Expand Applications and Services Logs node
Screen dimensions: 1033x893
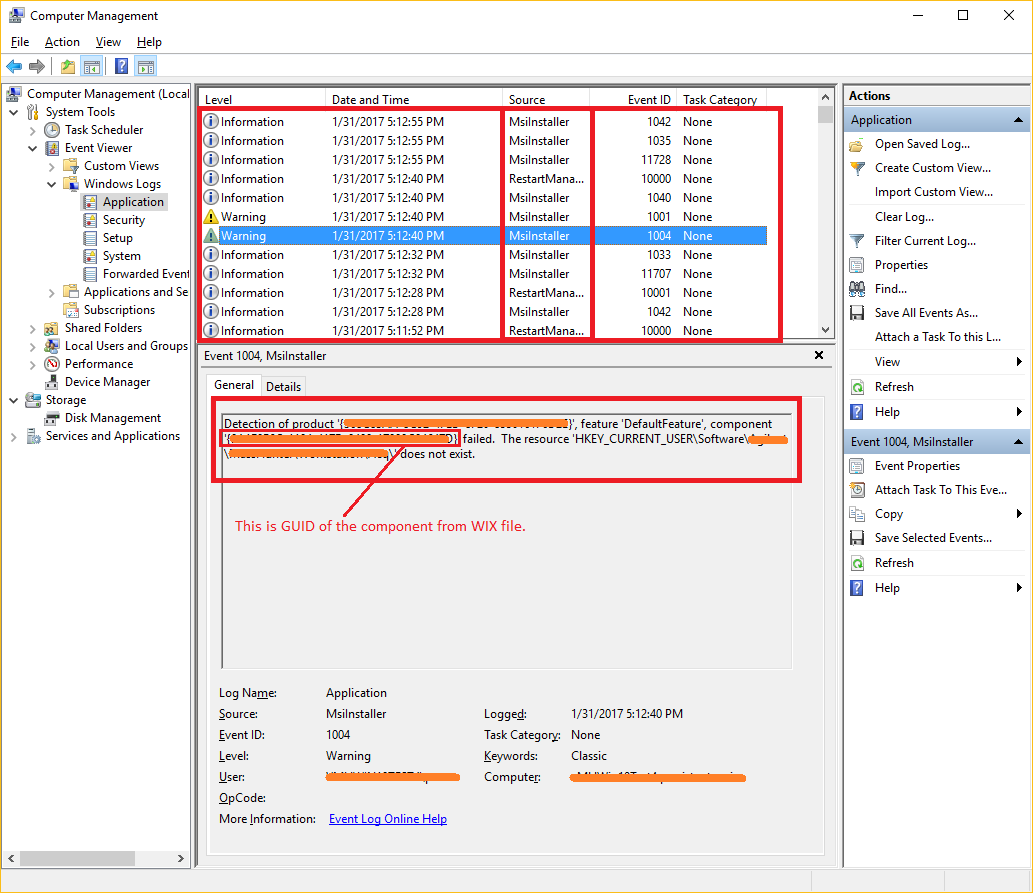[x=51, y=292]
